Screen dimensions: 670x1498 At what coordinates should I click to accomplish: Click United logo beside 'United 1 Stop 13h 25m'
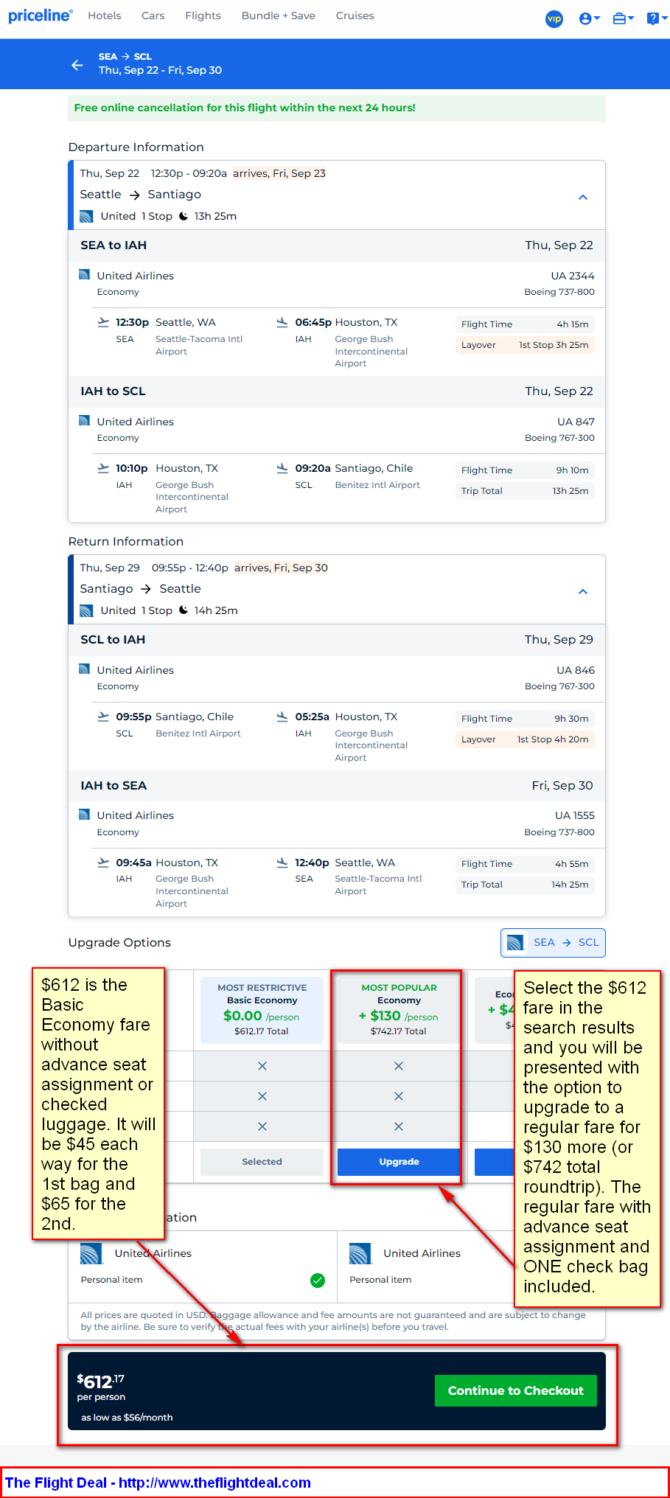click(86, 216)
